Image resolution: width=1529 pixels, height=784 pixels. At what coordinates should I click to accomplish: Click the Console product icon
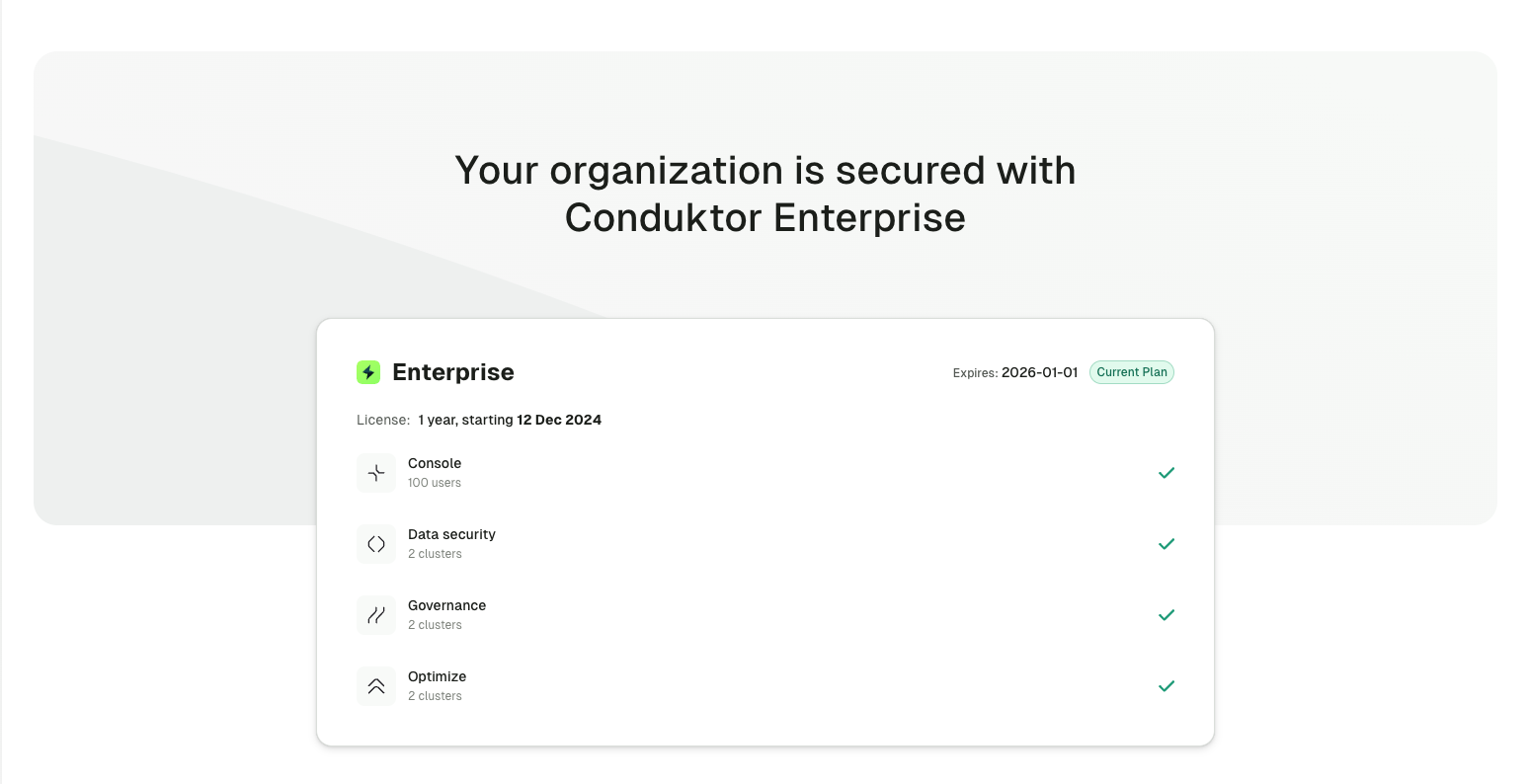pyautogui.click(x=376, y=473)
